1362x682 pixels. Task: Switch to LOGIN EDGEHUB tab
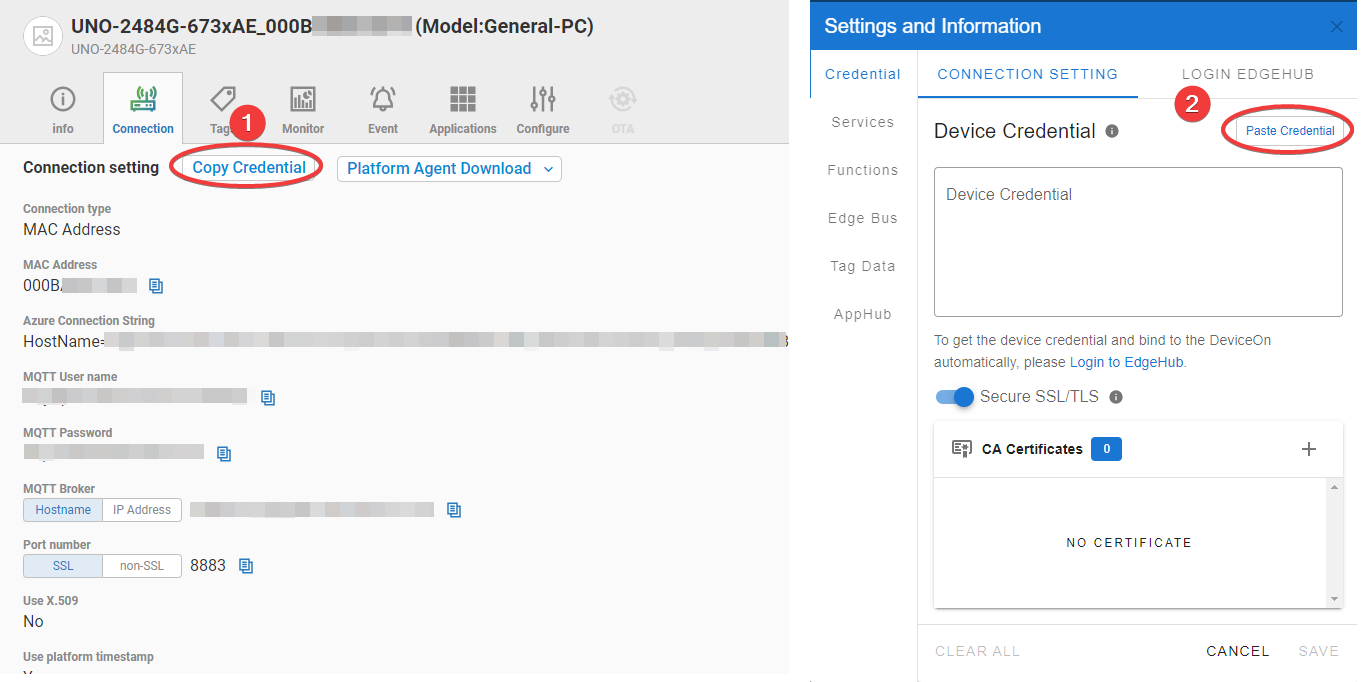(x=1247, y=74)
